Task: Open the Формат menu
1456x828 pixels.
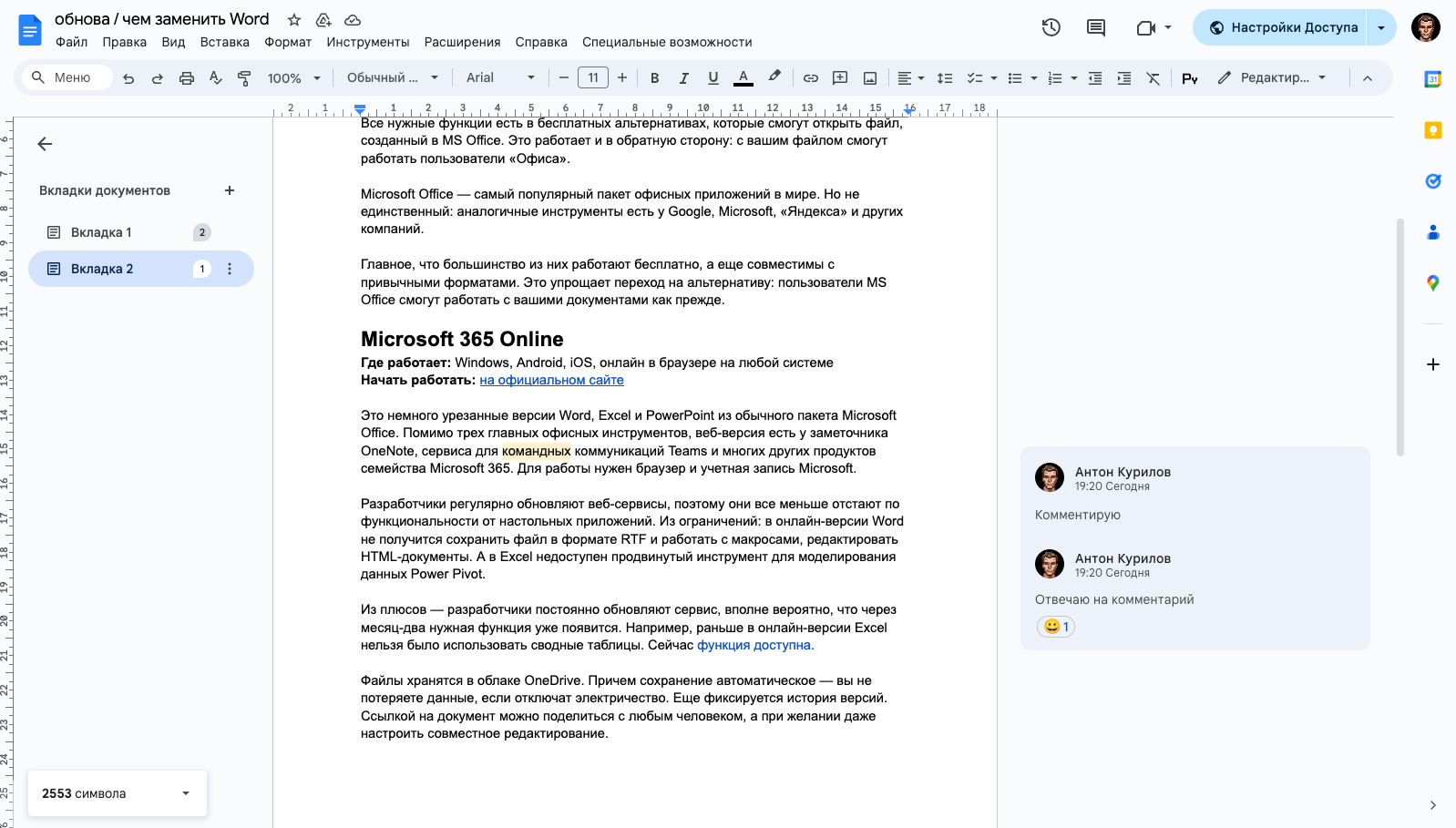Action: coord(288,42)
